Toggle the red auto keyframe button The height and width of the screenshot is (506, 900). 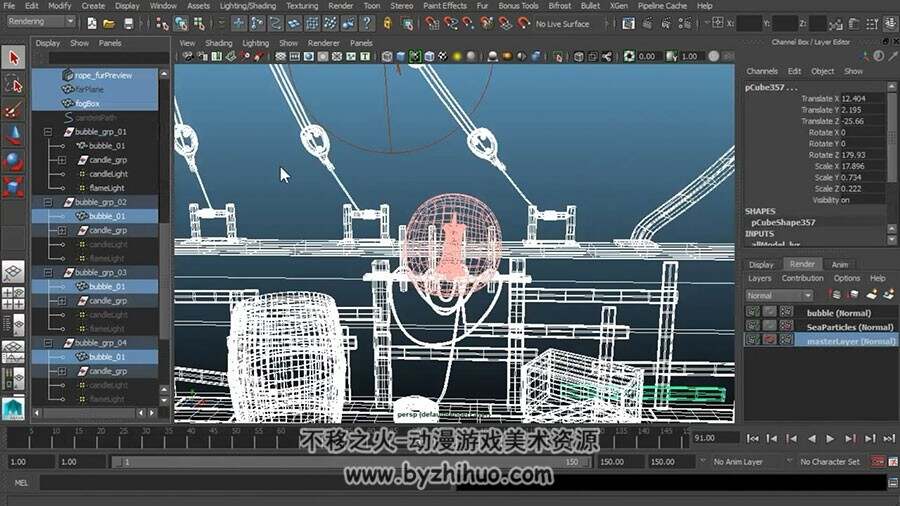click(878, 461)
